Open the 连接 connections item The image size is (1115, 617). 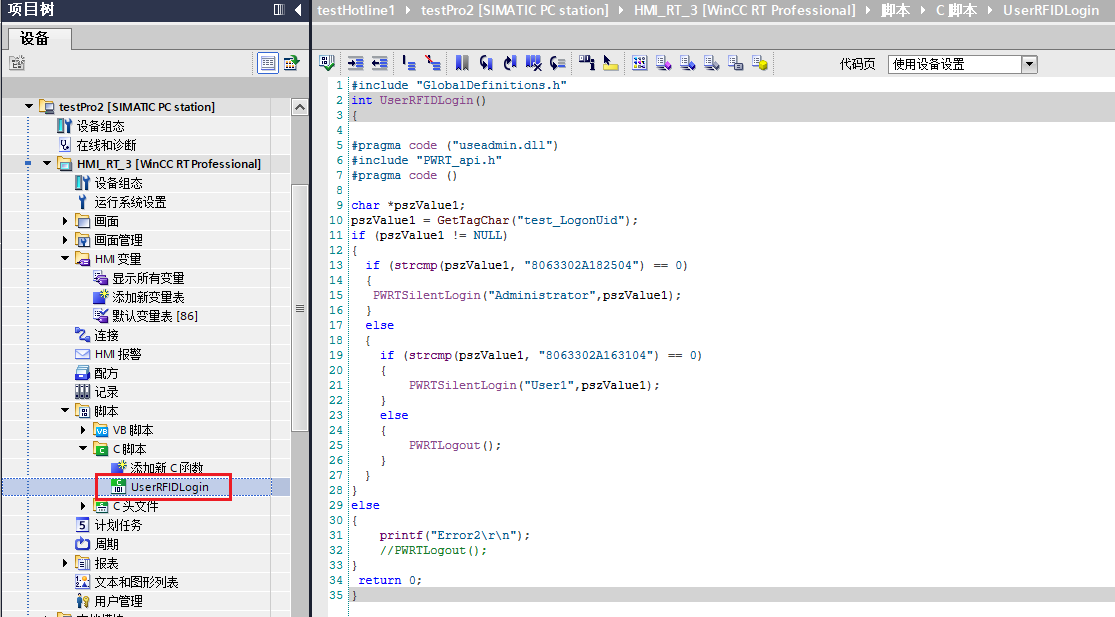click(x=106, y=335)
